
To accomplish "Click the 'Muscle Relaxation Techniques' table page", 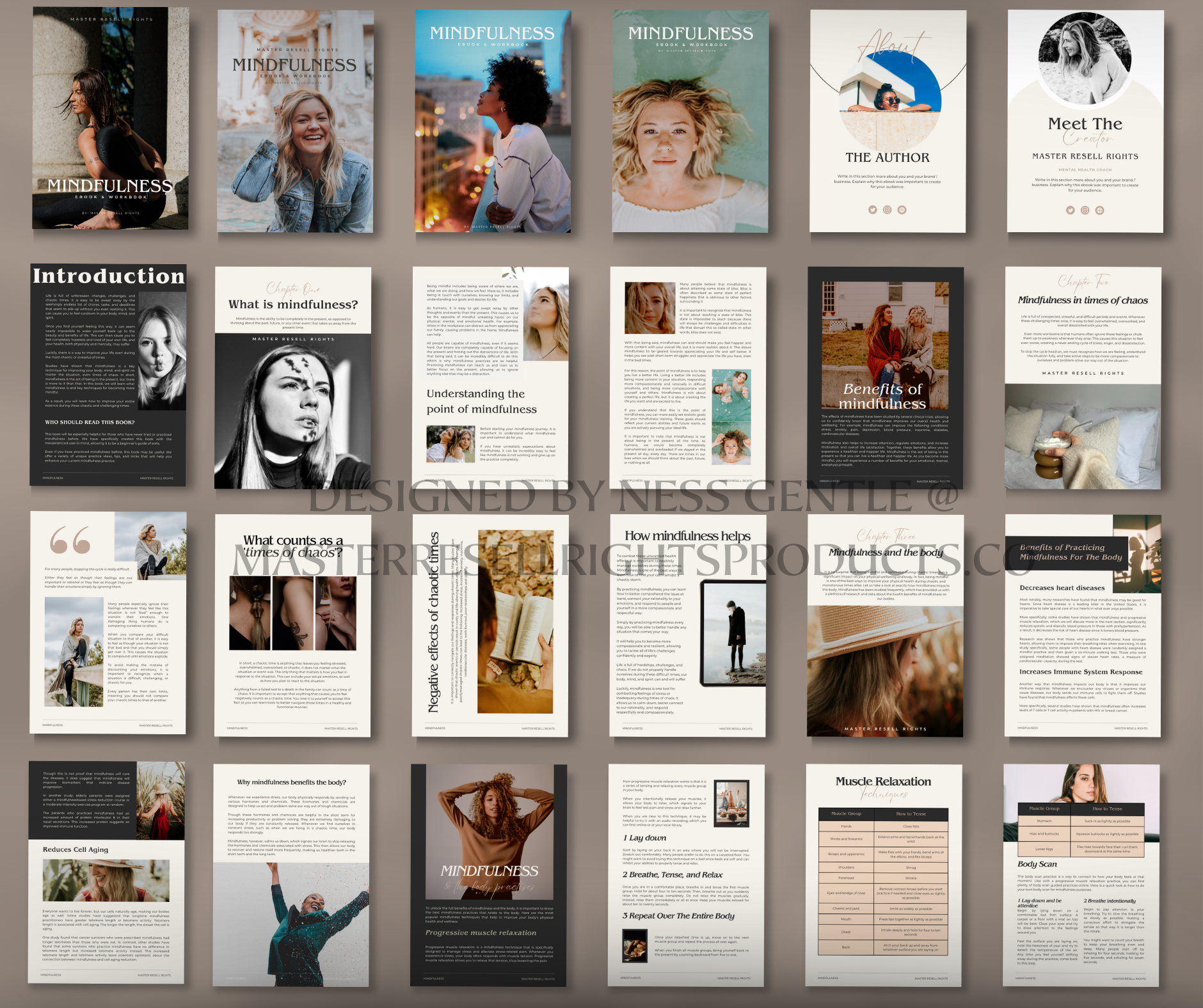I will point(883,875).
